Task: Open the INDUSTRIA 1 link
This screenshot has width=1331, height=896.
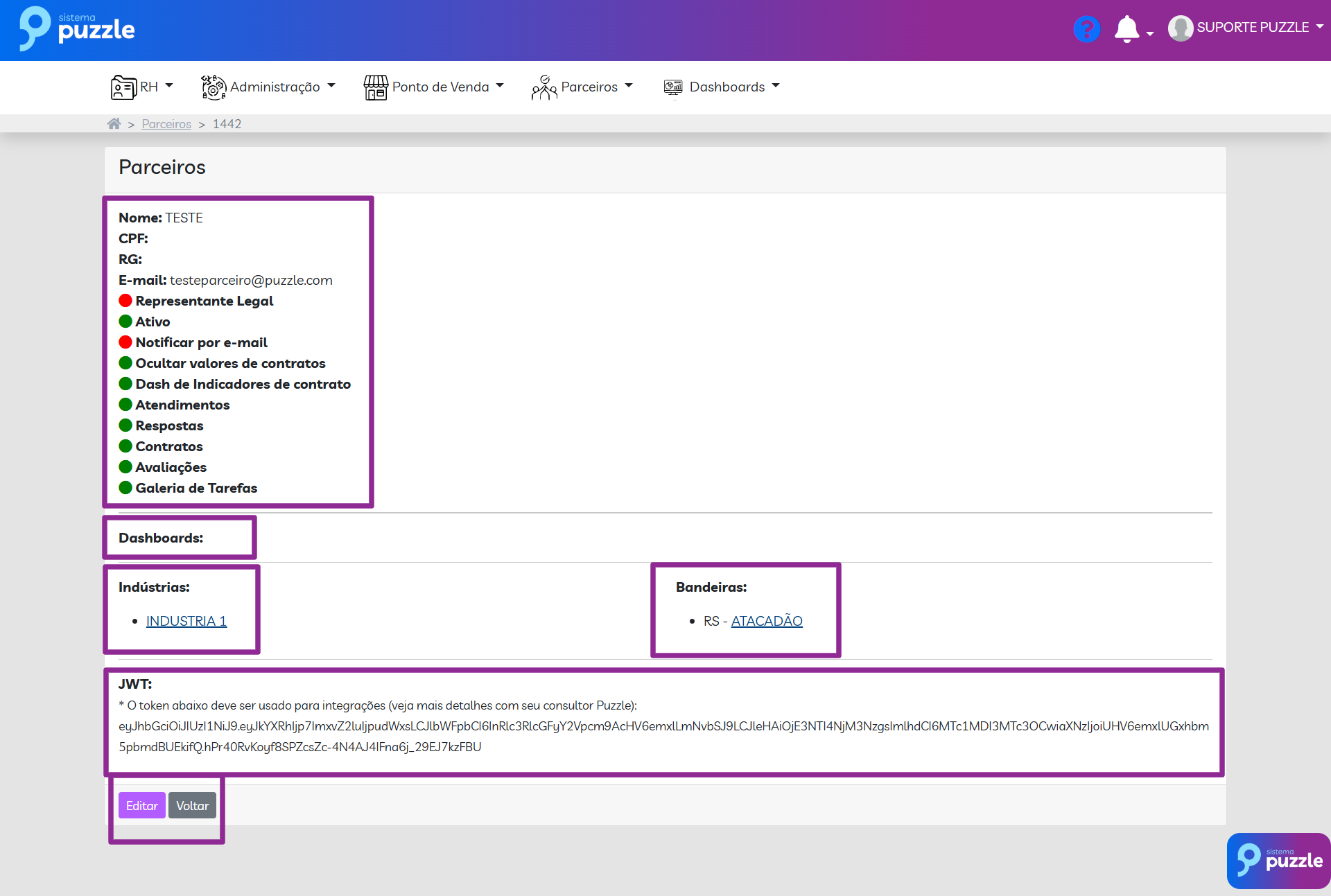Action: tap(186, 621)
